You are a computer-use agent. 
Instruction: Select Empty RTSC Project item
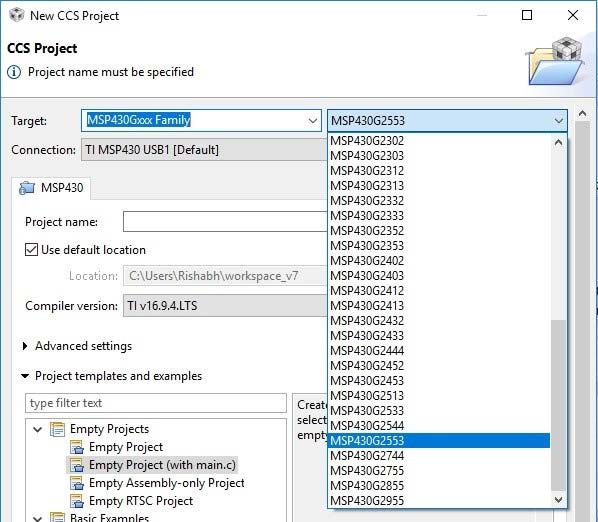click(141, 501)
